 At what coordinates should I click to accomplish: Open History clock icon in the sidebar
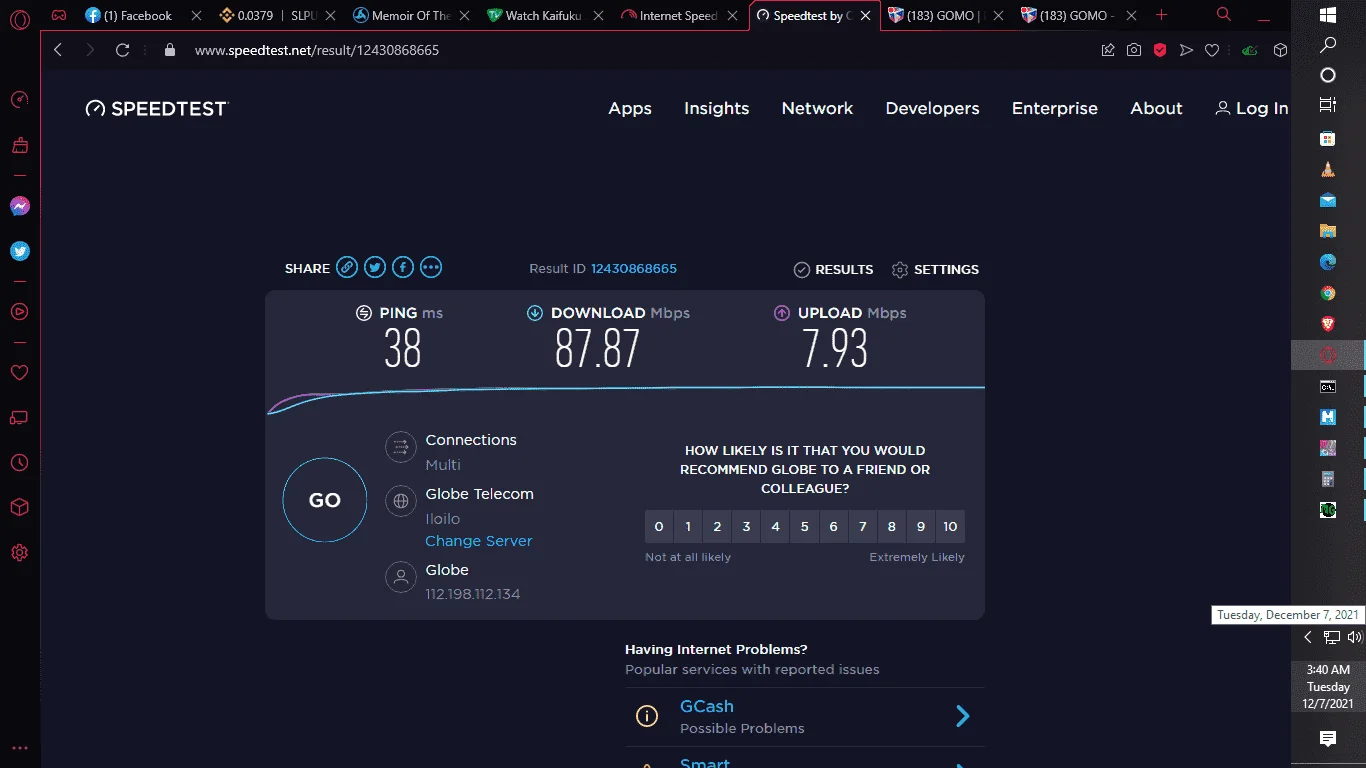point(20,463)
